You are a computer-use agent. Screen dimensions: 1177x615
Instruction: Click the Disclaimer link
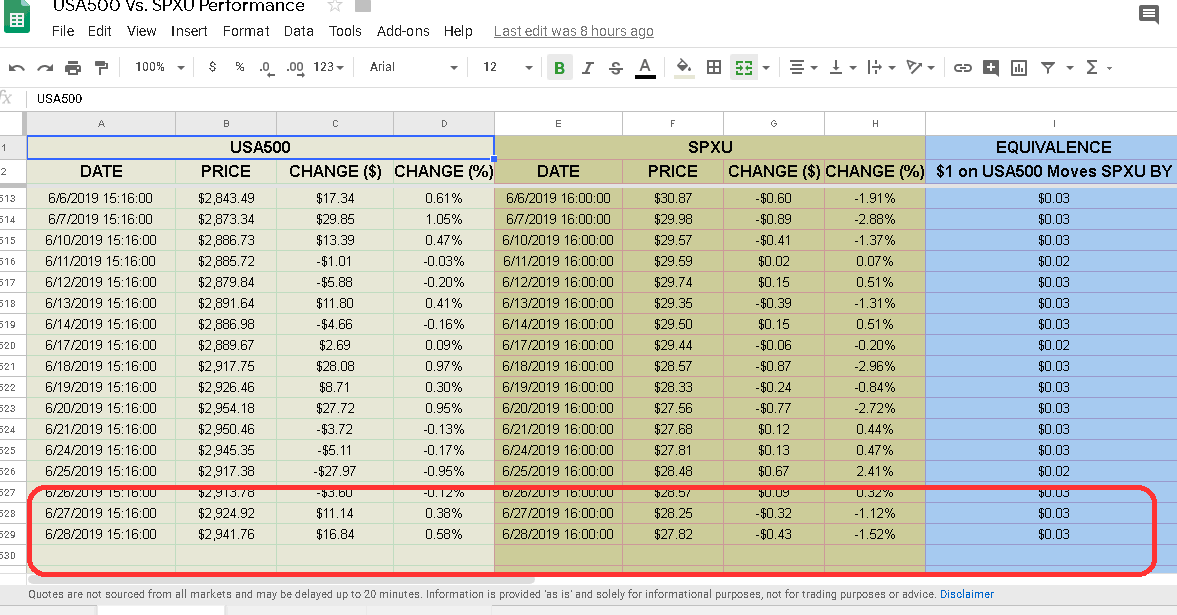tap(967, 594)
